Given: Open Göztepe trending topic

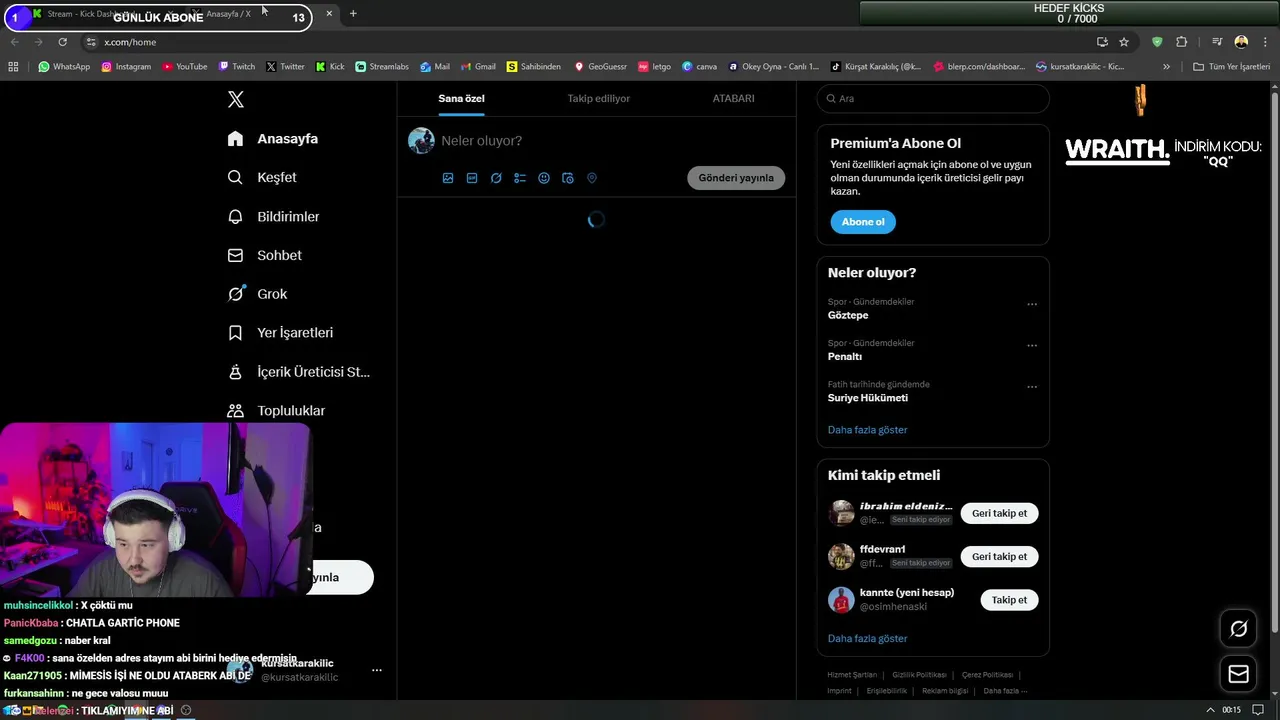Looking at the screenshot, I should 848,315.
